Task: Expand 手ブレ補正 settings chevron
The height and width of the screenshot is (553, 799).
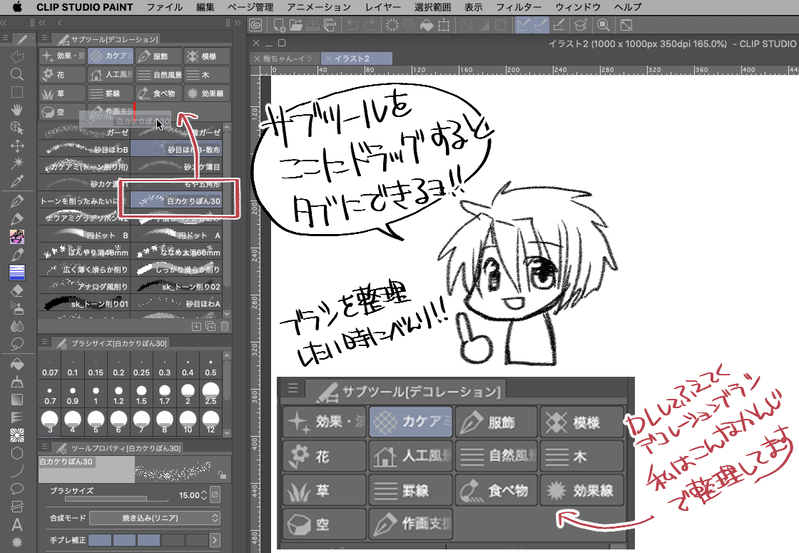Action: [215, 540]
